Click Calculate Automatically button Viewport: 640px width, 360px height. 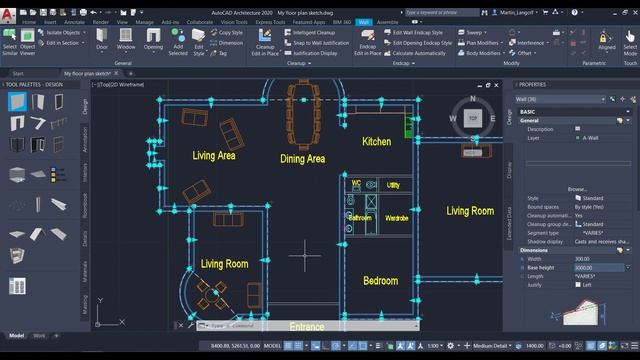click(x=414, y=53)
